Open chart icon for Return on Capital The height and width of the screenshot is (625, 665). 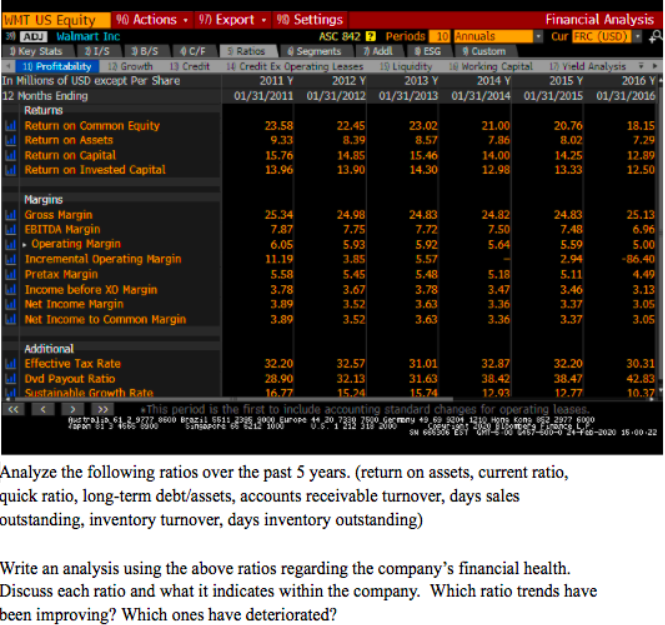pyautogui.click(x=10, y=155)
